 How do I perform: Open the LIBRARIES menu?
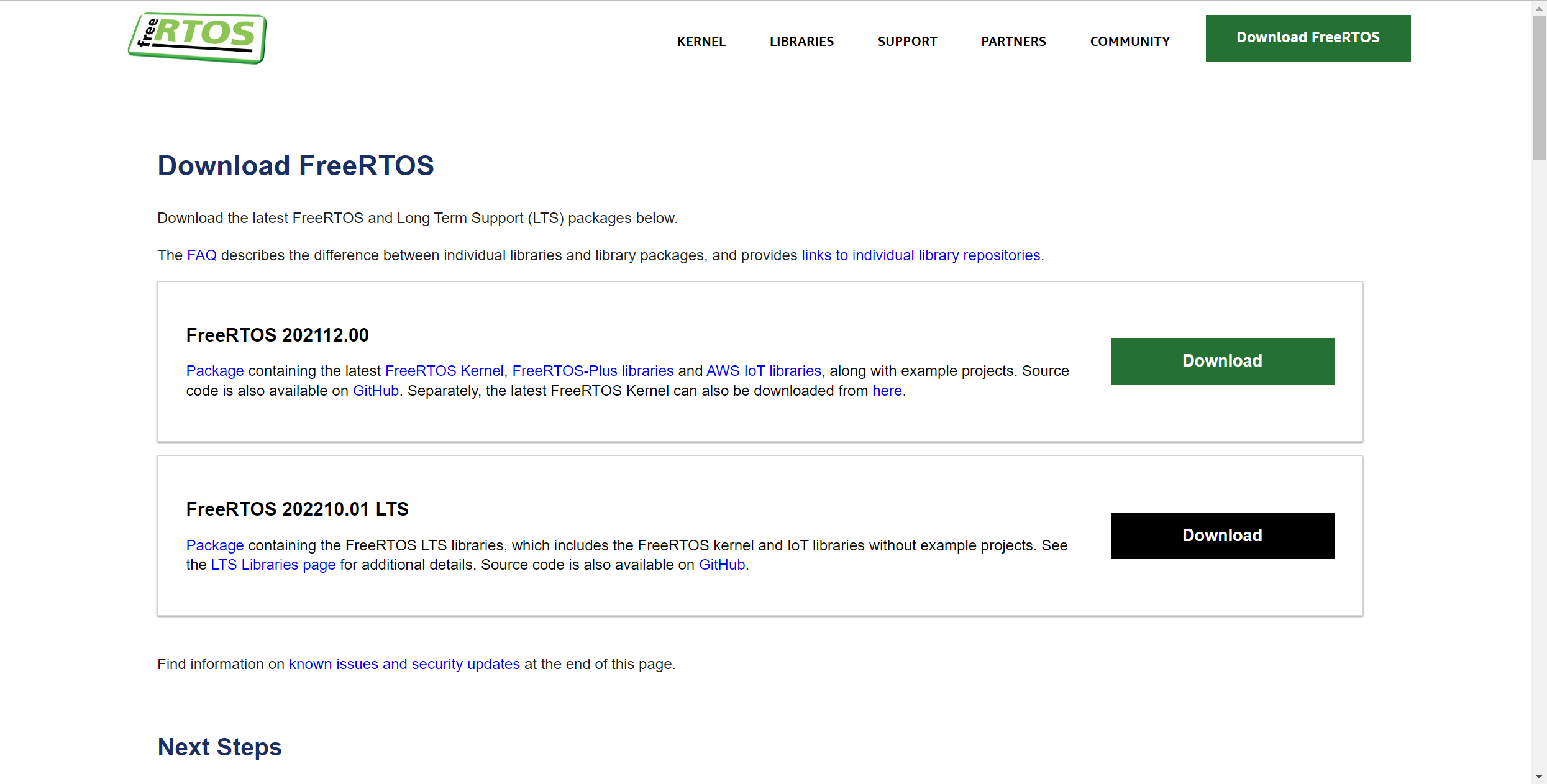[801, 42]
